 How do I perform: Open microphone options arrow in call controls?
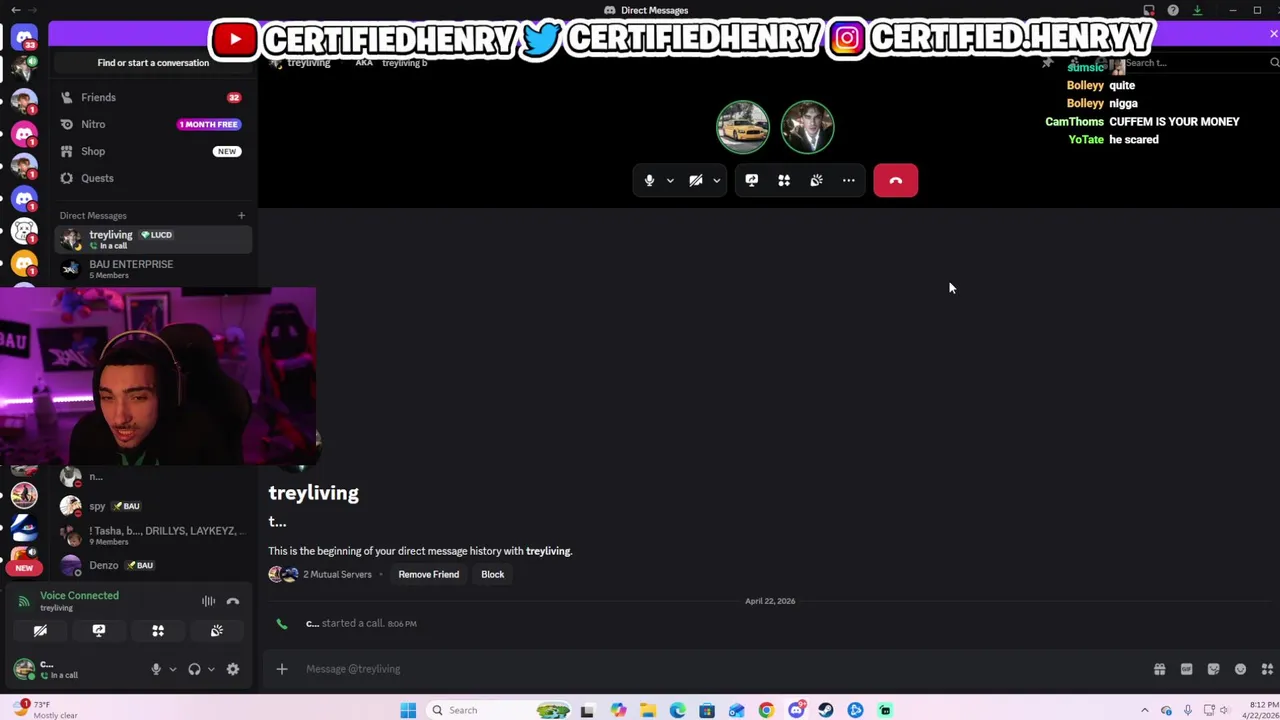(670, 181)
